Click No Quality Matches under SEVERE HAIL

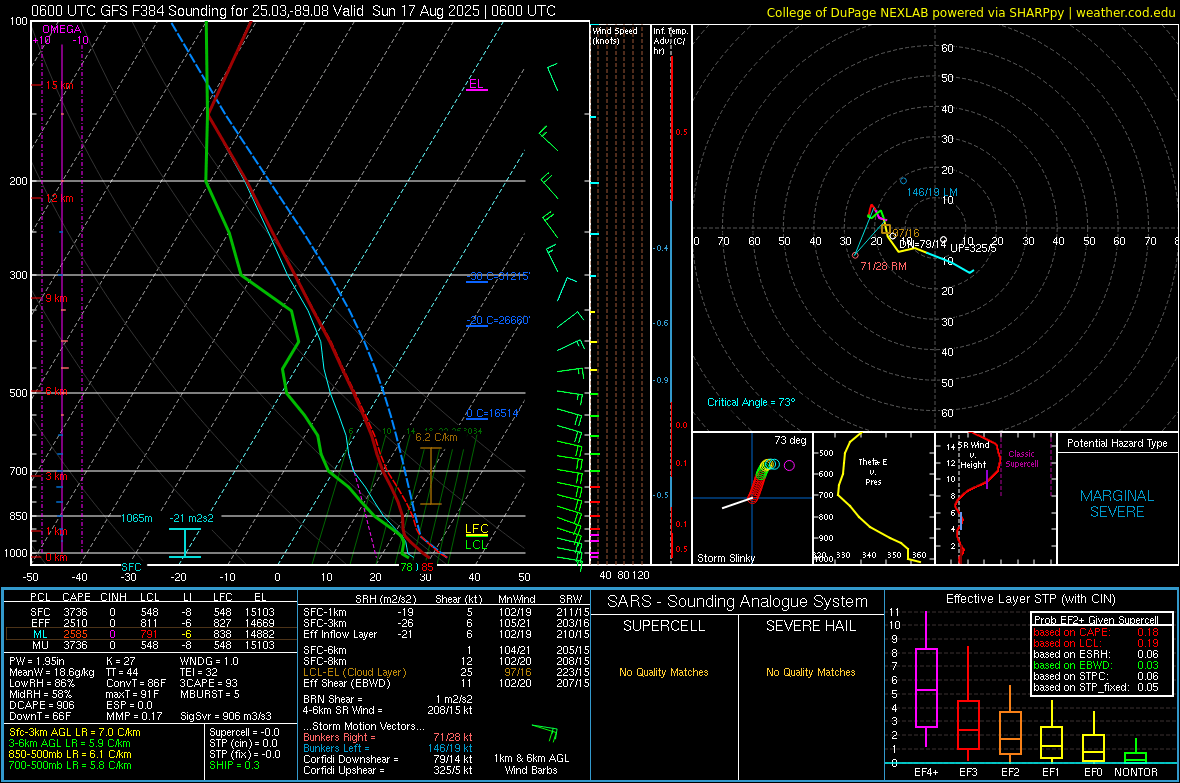(810, 672)
